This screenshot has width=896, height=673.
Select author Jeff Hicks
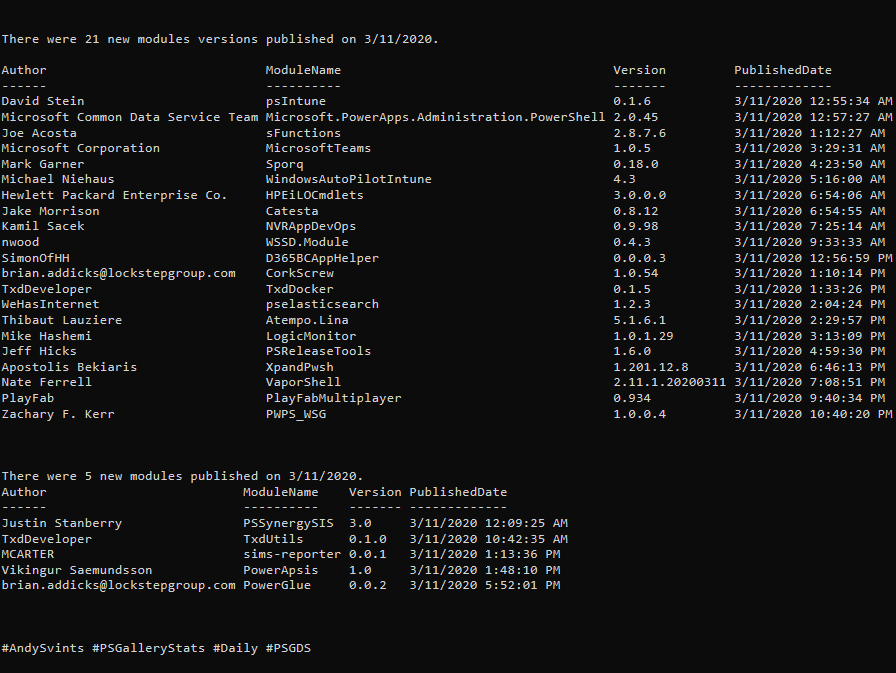coord(39,351)
